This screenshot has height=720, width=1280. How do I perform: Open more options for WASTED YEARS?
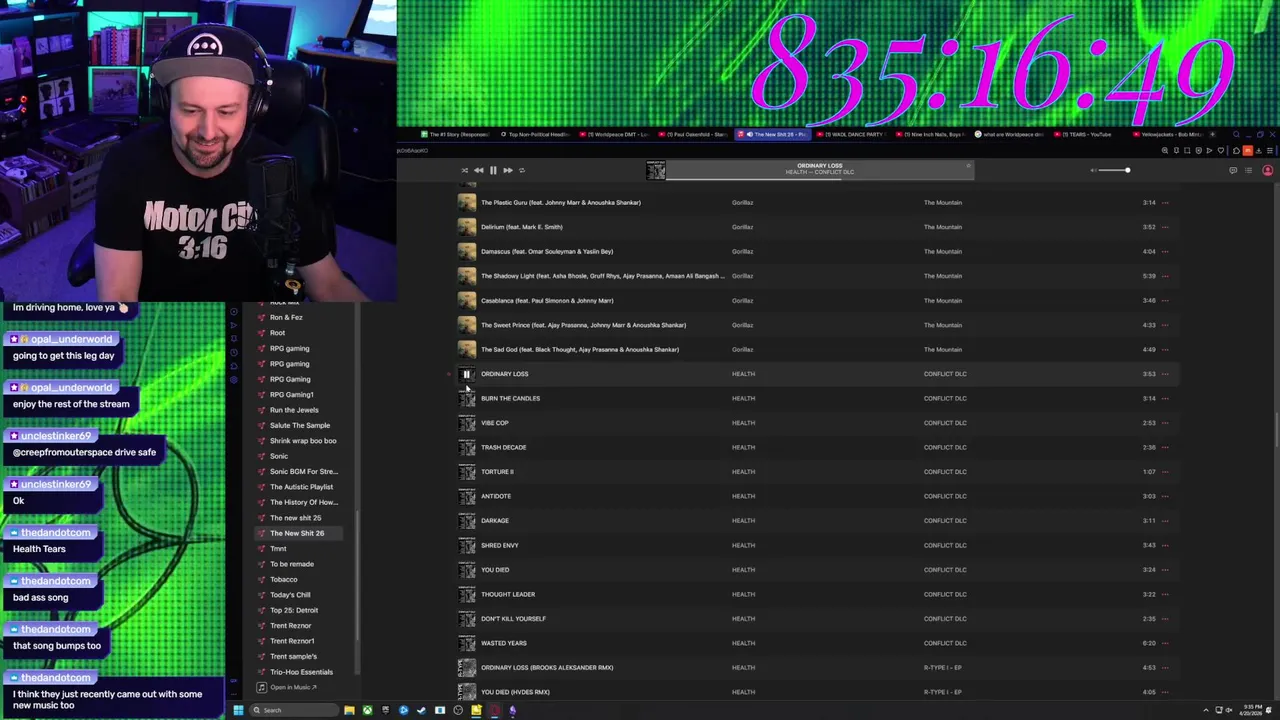pyautogui.click(x=1165, y=643)
